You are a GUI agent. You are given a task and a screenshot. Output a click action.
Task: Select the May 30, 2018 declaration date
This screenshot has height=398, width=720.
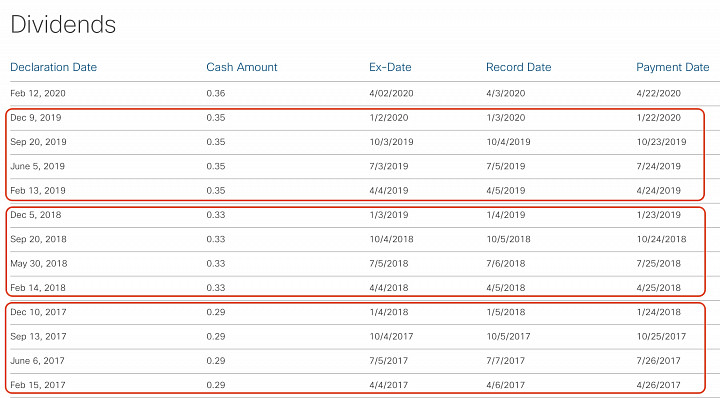click(x=39, y=263)
